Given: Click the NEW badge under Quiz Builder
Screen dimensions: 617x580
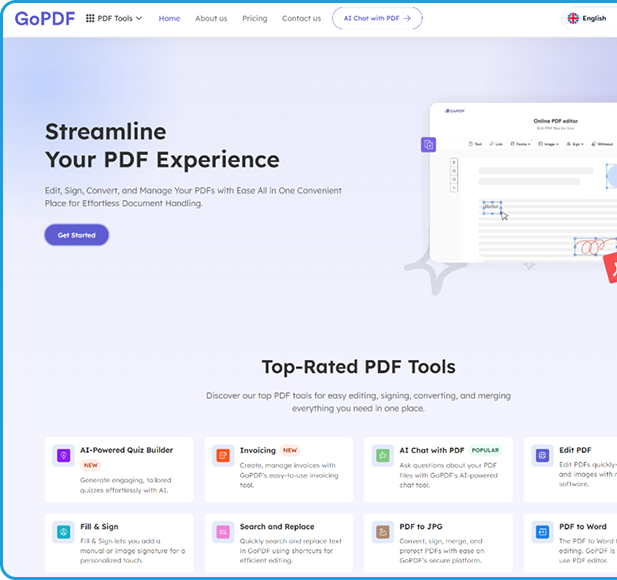Looking at the screenshot, I should 91,465.
